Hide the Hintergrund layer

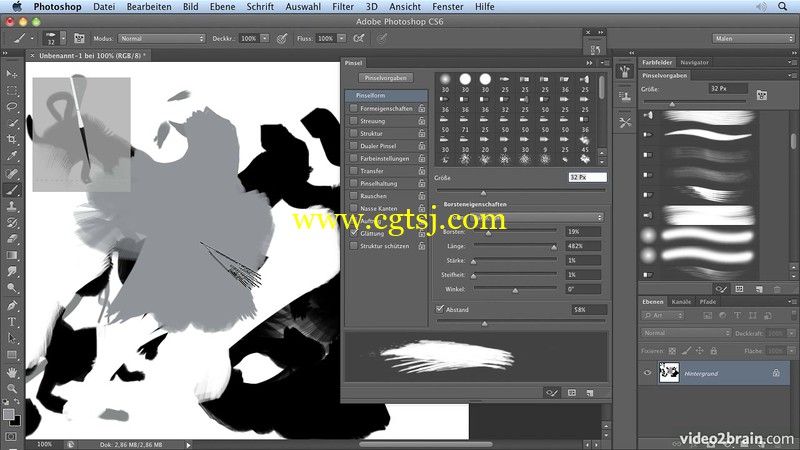click(647, 373)
